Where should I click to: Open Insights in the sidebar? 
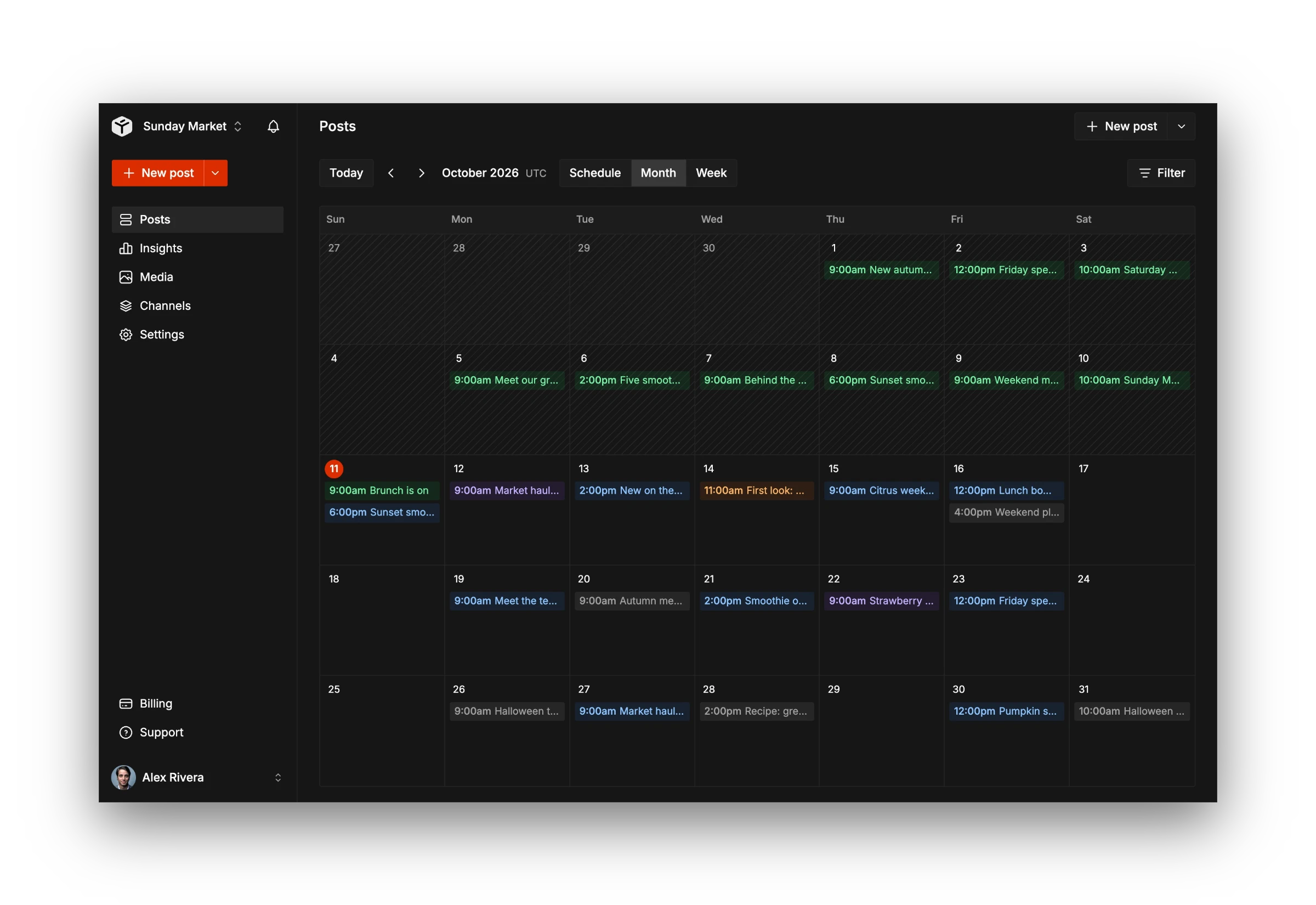[x=197, y=248]
